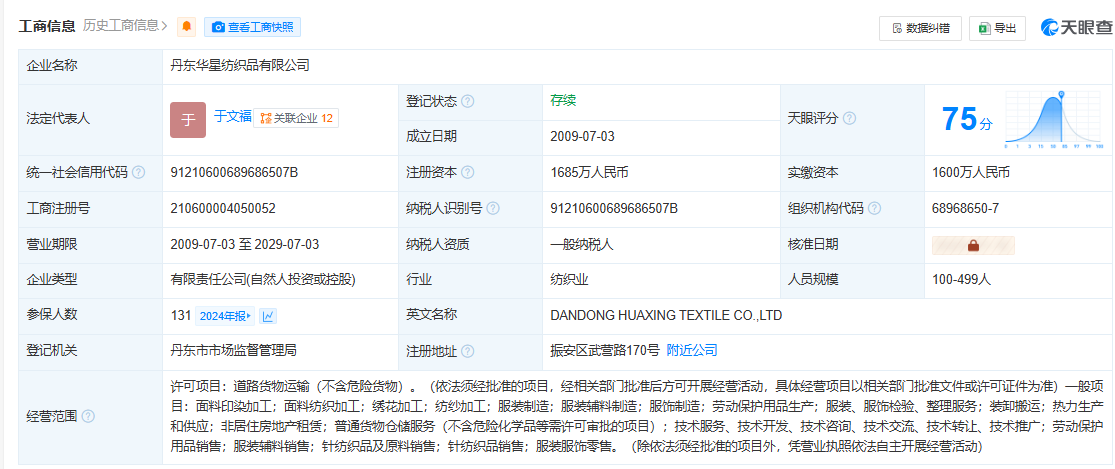
Task: Click the 75分 score value
Action: (966, 119)
